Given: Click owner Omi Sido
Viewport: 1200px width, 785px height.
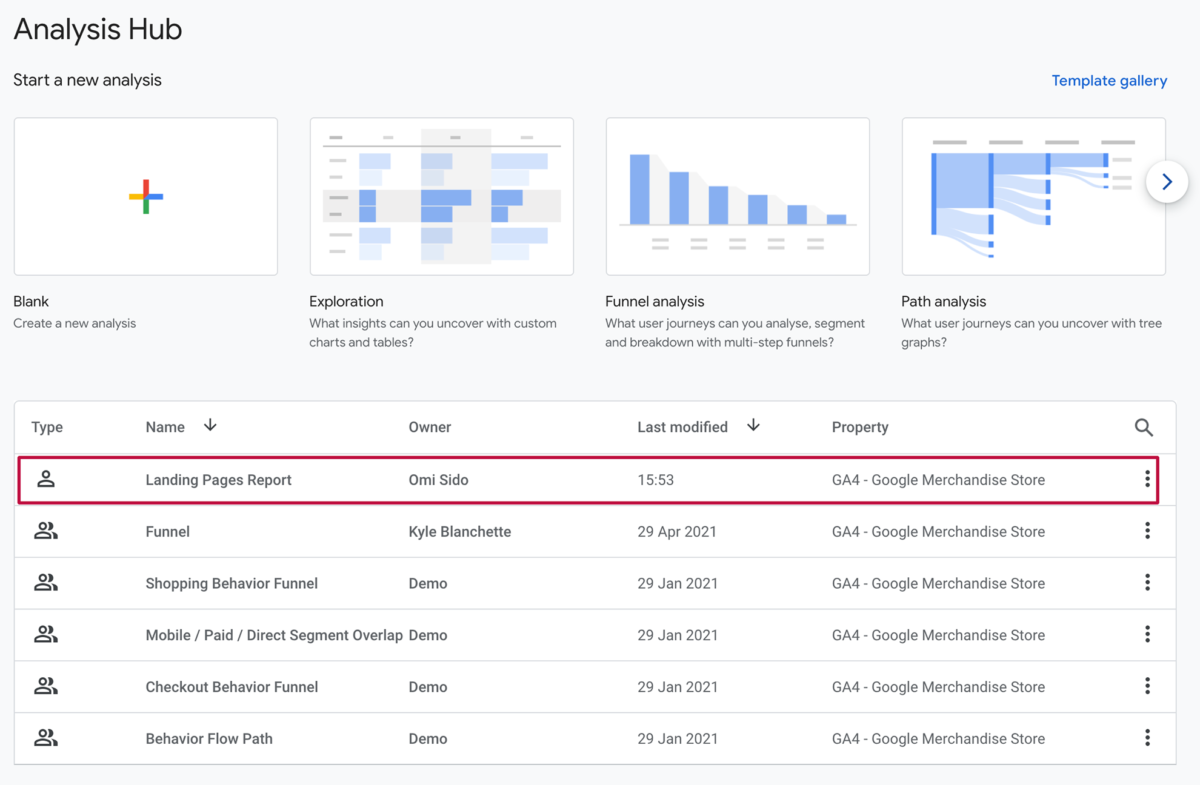Looking at the screenshot, I should (438, 480).
